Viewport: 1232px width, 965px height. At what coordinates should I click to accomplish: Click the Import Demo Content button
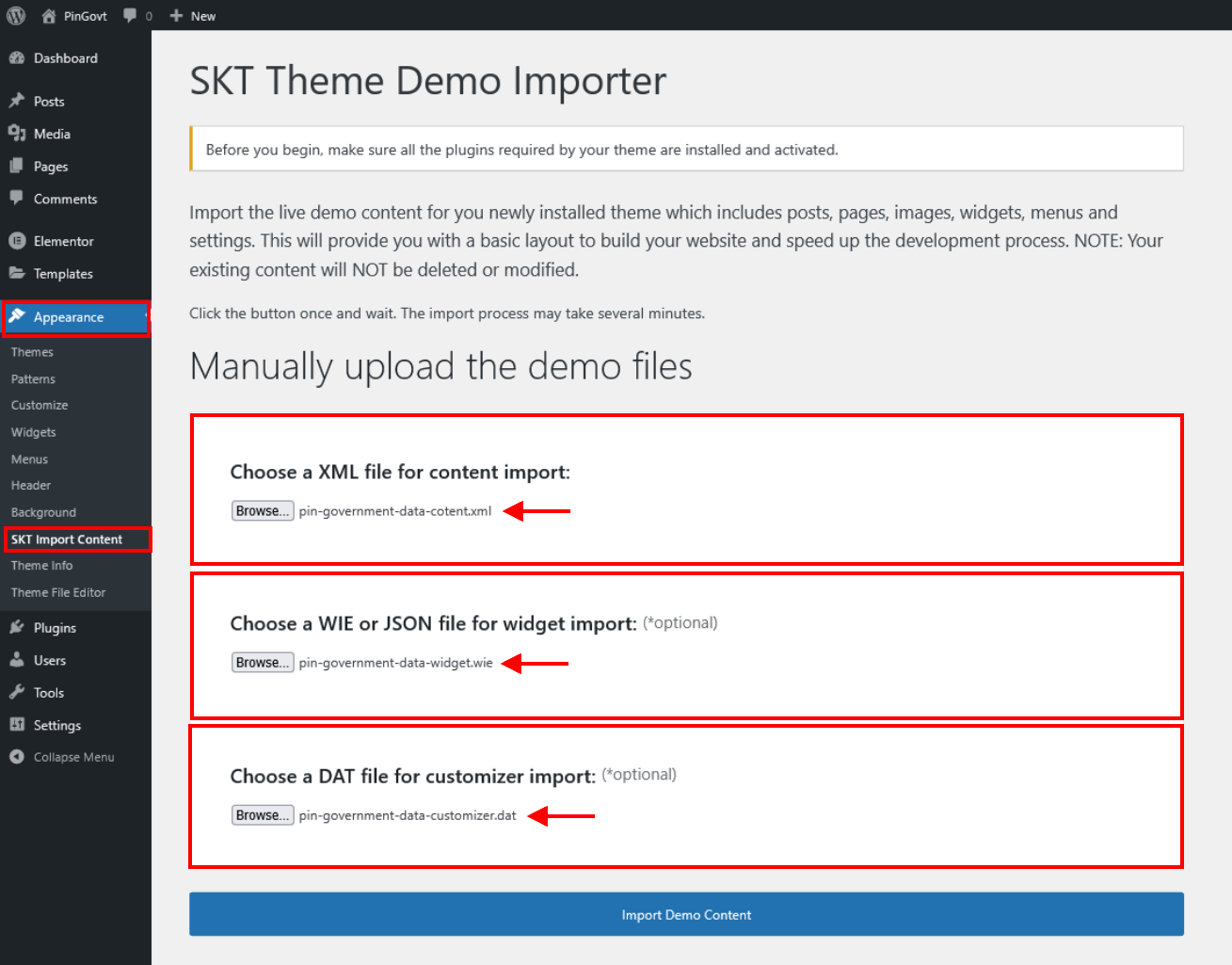click(686, 914)
